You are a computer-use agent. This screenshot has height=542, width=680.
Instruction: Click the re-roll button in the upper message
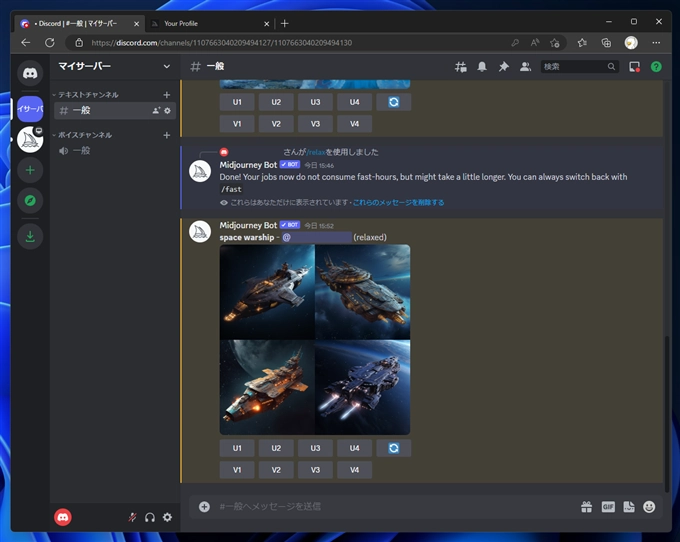tap(393, 102)
